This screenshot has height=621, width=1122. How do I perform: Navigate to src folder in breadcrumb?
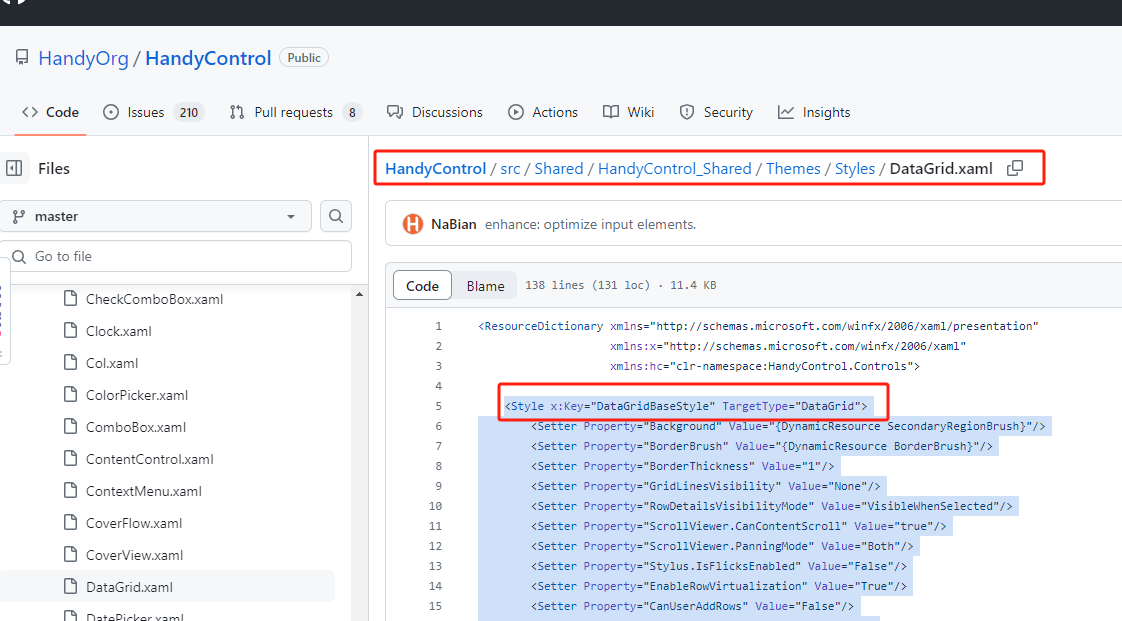[510, 168]
